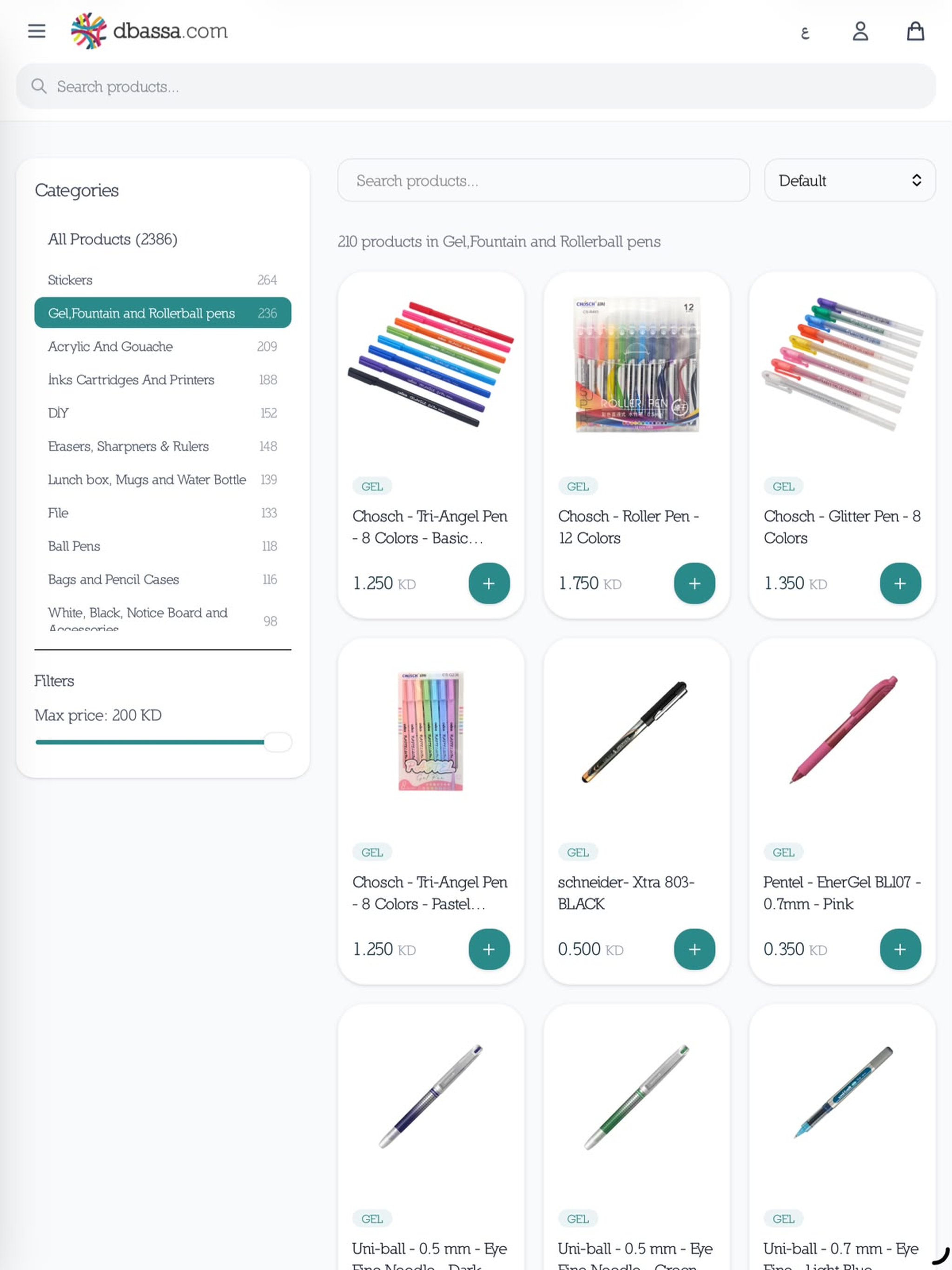Focus the top site search products field

[476, 86]
